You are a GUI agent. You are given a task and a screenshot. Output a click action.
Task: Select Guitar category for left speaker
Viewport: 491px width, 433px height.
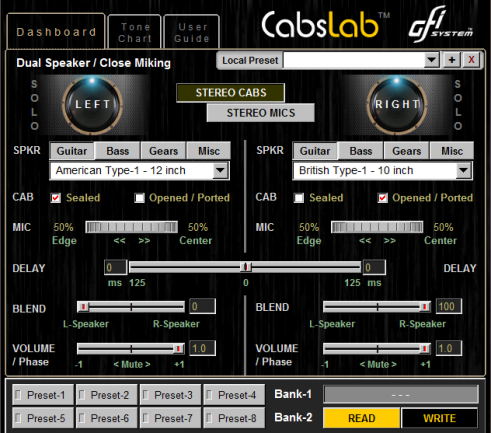pyautogui.click(x=72, y=151)
